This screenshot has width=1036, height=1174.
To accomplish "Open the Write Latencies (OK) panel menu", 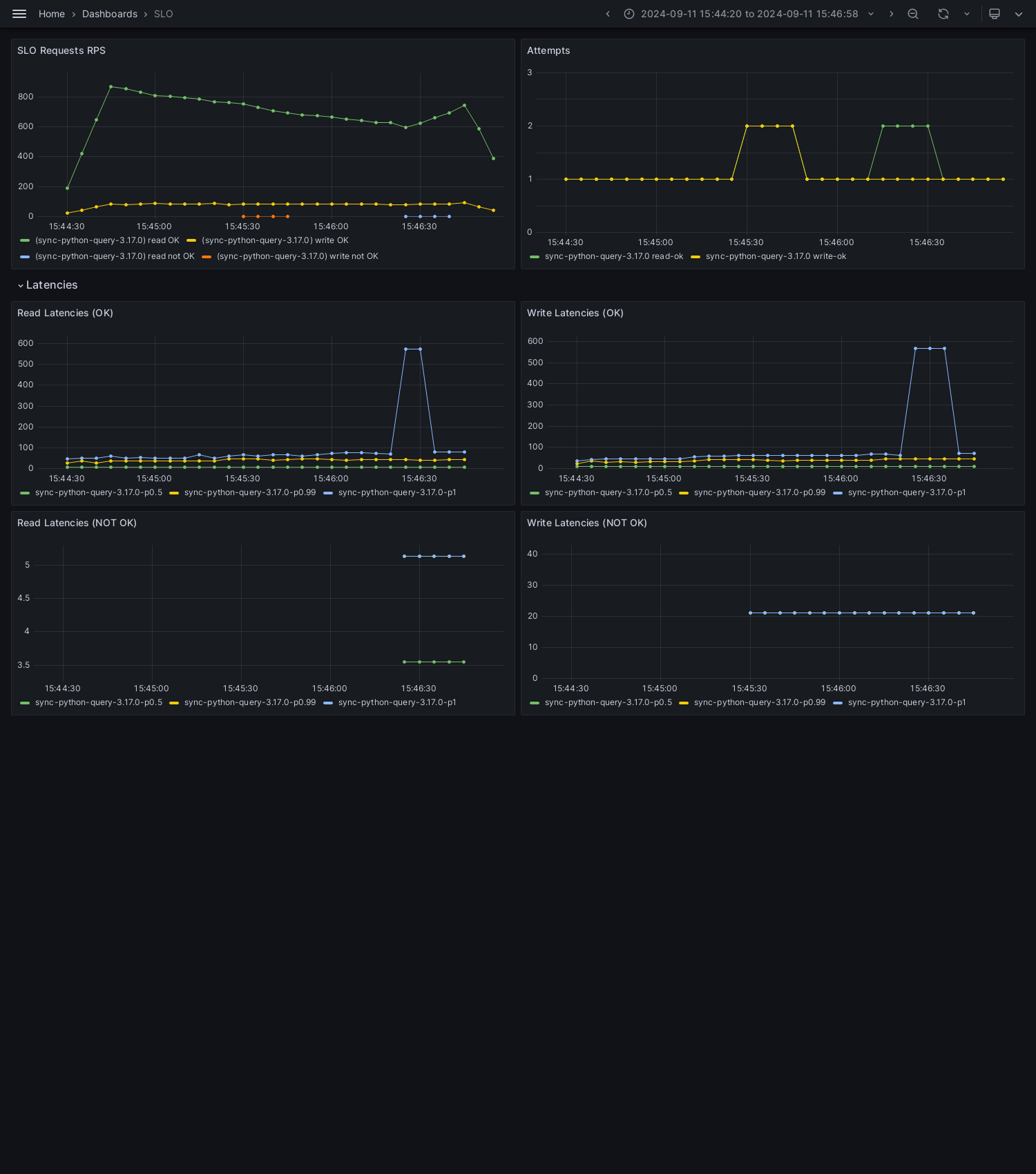I will pyautogui.click(x=575, y=313).
